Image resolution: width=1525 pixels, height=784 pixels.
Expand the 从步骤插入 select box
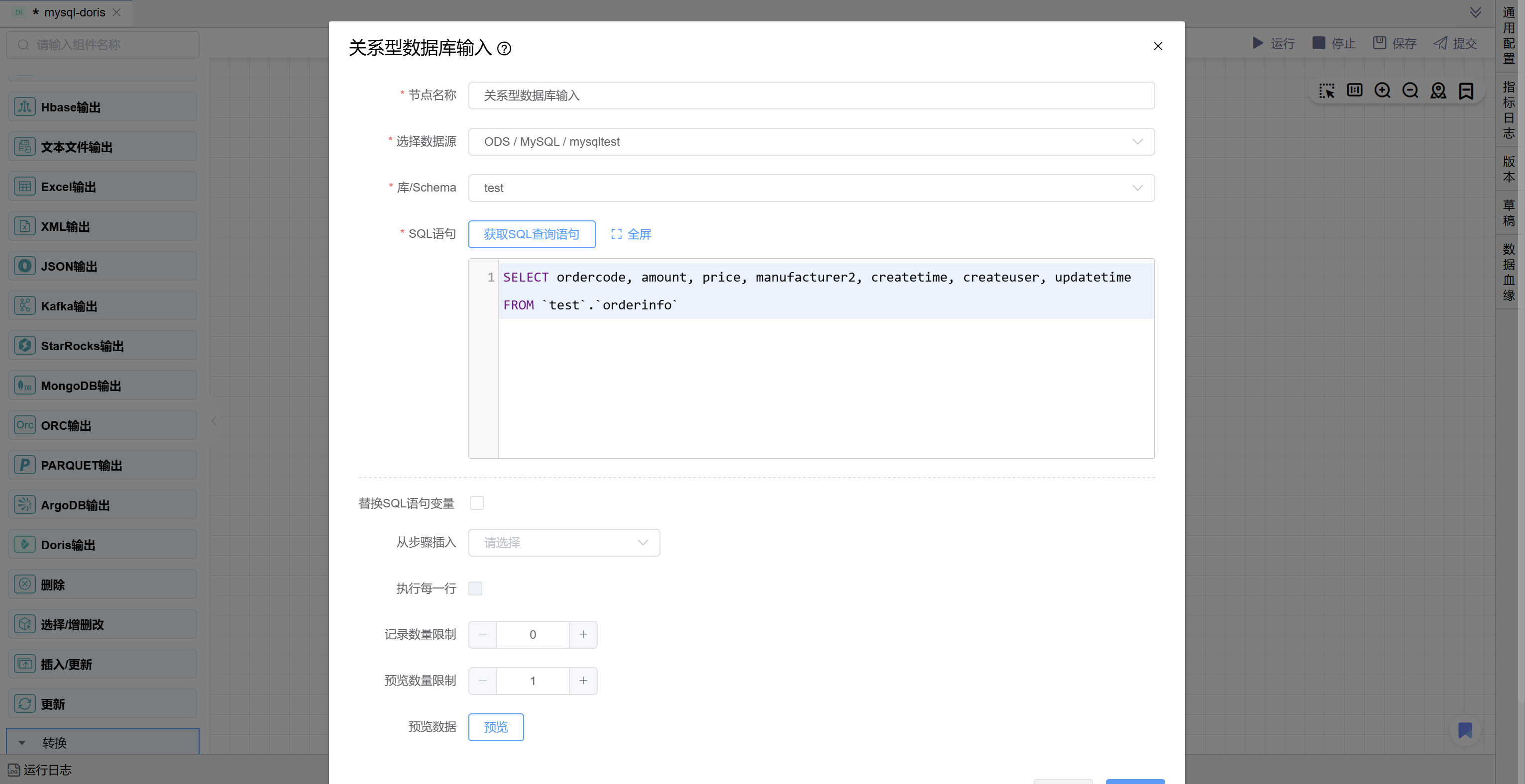[563, 543]
